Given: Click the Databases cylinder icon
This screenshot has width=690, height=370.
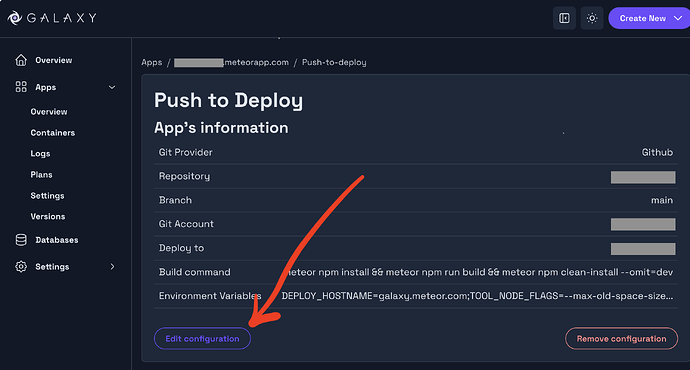Looking at the screenshot, I should (x=21, y=240).
